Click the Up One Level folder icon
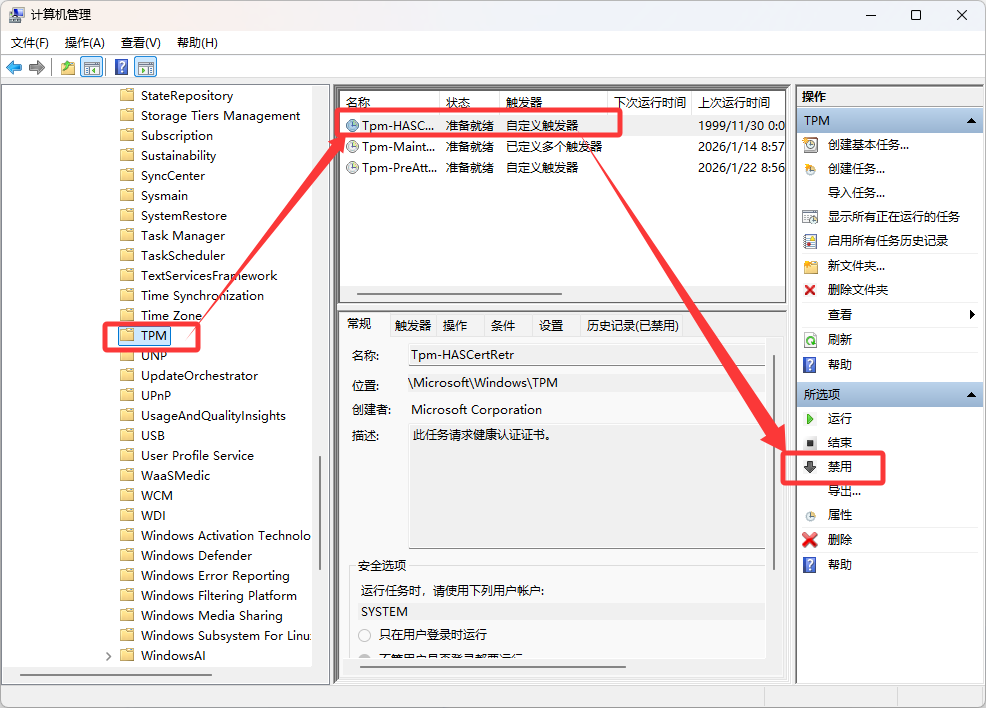 pyautogui.click(x=67, y=67)
